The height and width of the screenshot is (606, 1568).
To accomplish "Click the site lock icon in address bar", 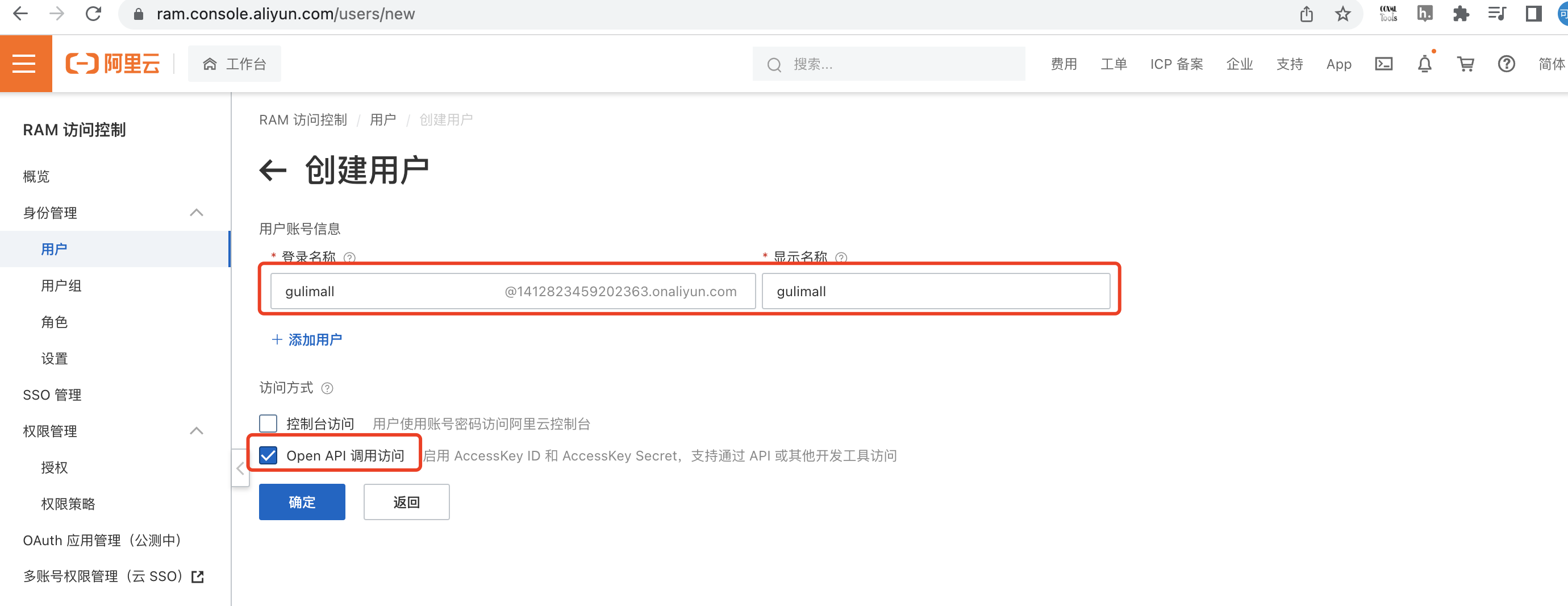I will (138, 14).
